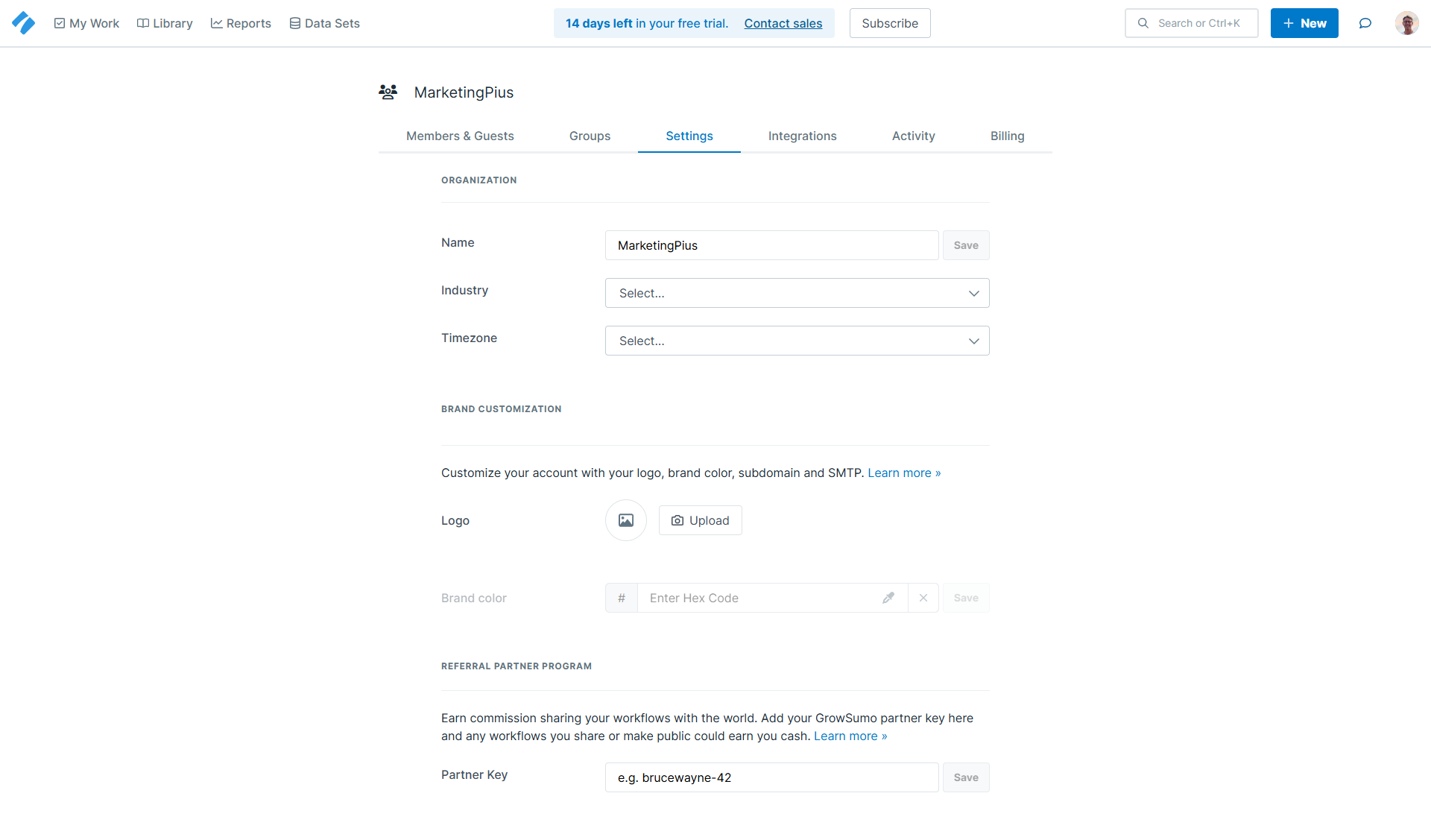Open the My Work menu
Viewport: 1431px width, 840px height.
click(86, 23)
